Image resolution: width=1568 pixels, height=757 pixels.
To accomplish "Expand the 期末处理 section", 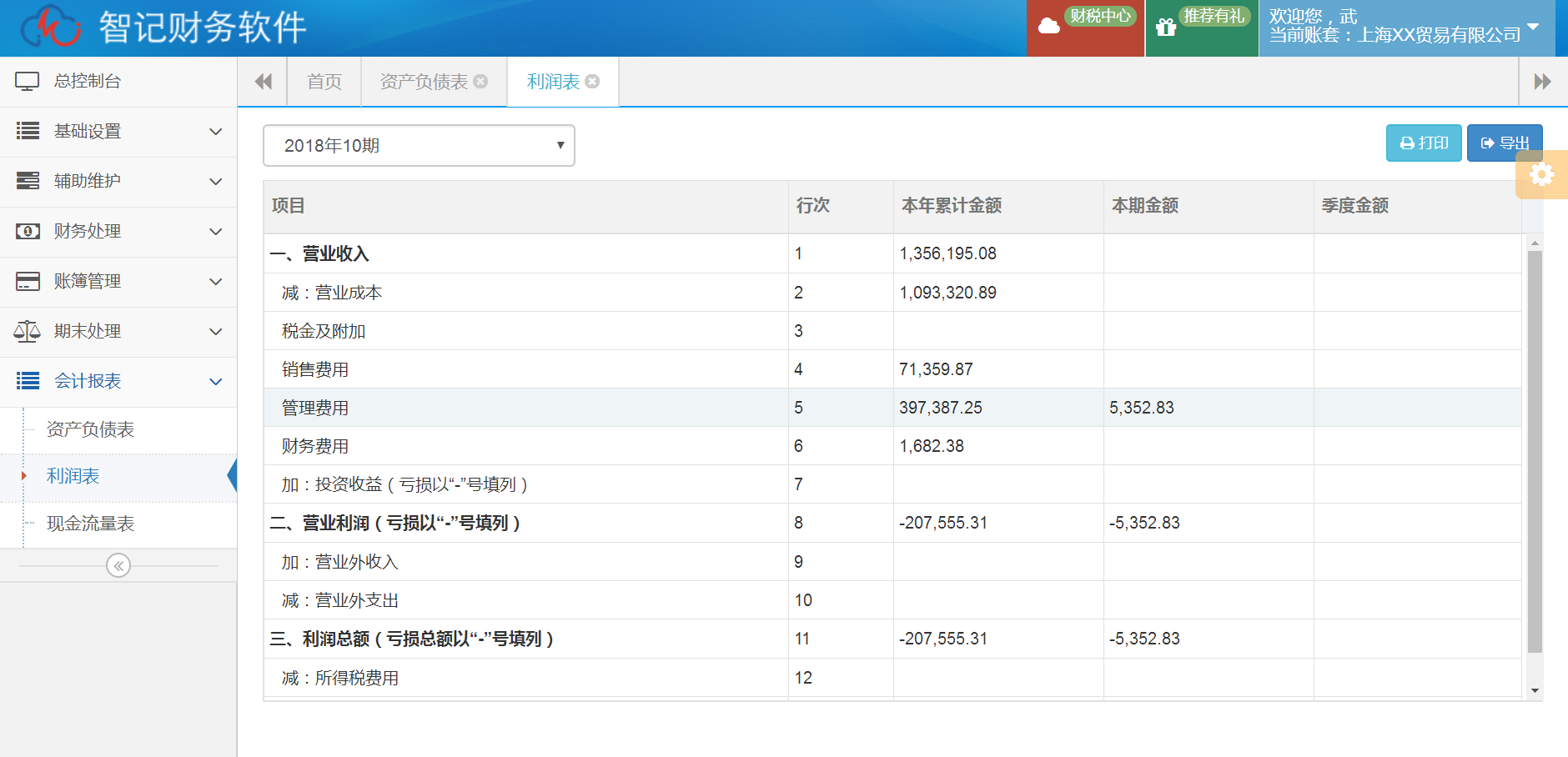I will pyautogui.click(x=117, y=332).
